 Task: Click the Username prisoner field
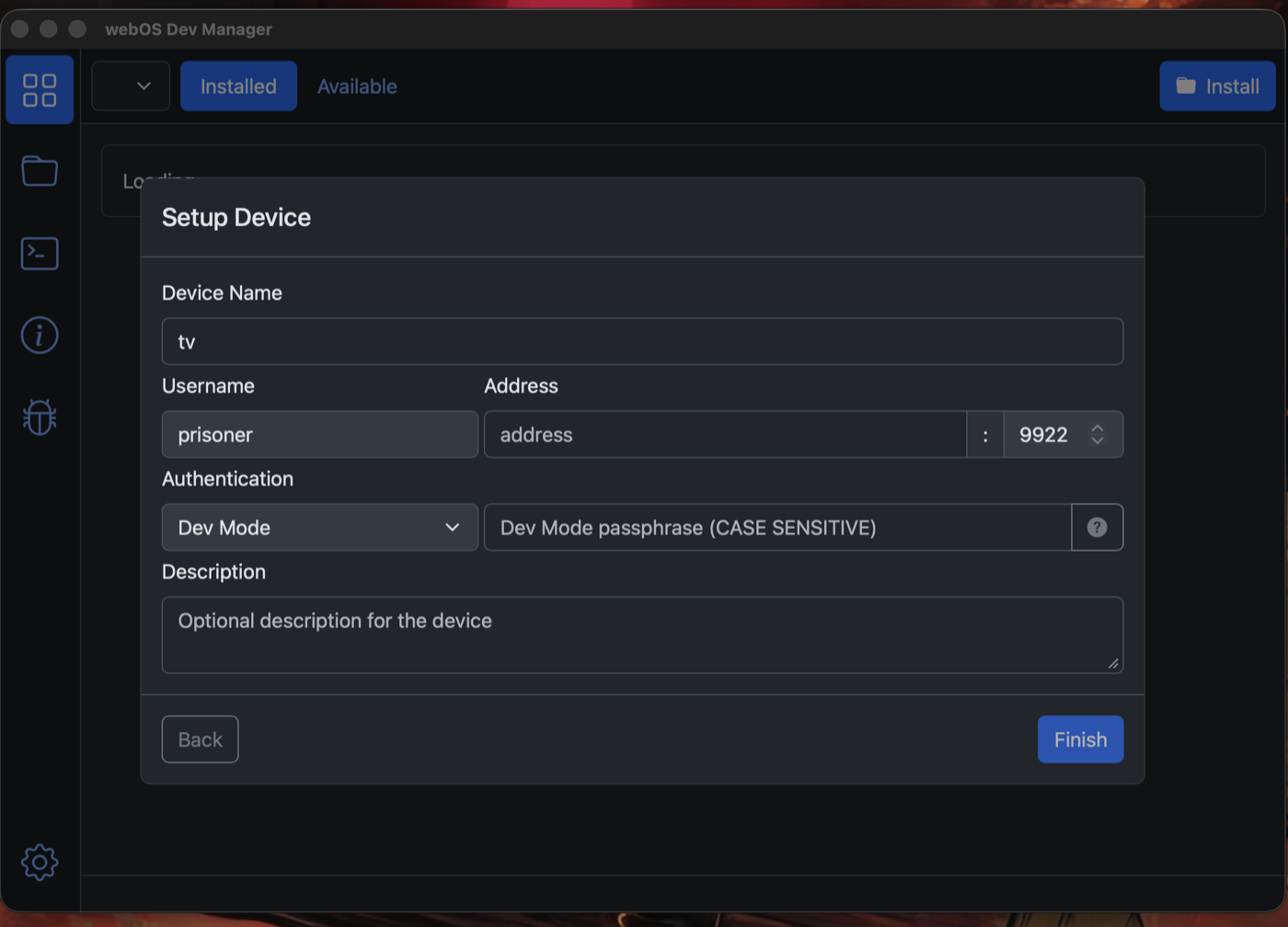point(320,434)
